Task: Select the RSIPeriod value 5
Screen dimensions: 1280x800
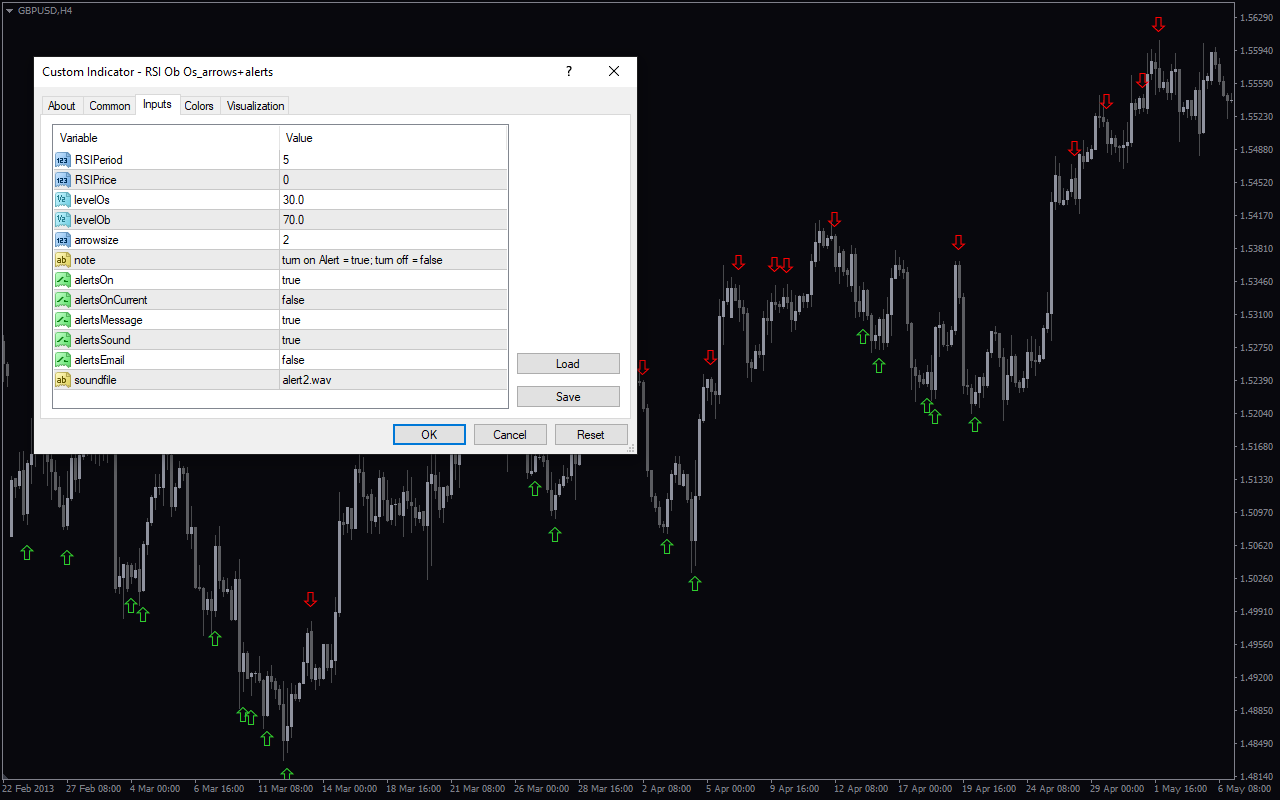Action: 393,160
